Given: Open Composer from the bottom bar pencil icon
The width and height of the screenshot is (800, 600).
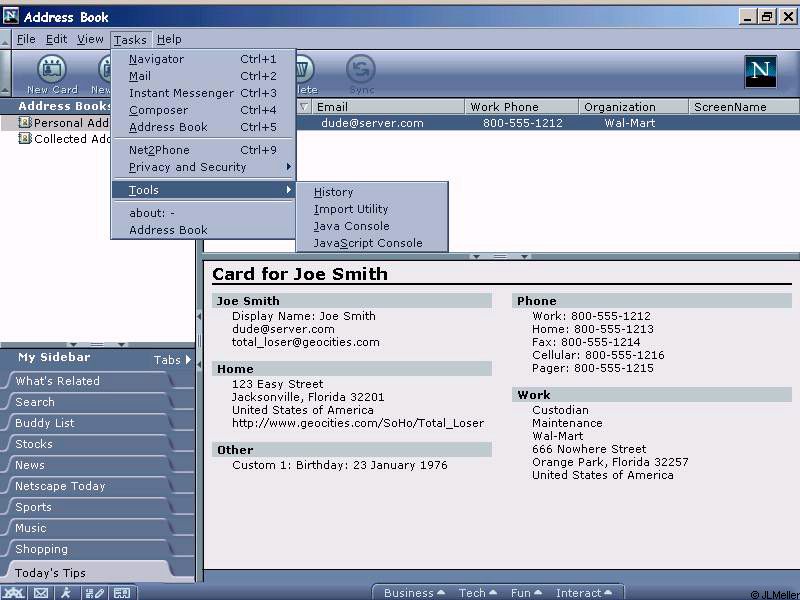Looking at the screenshot, I should point(94,592).
